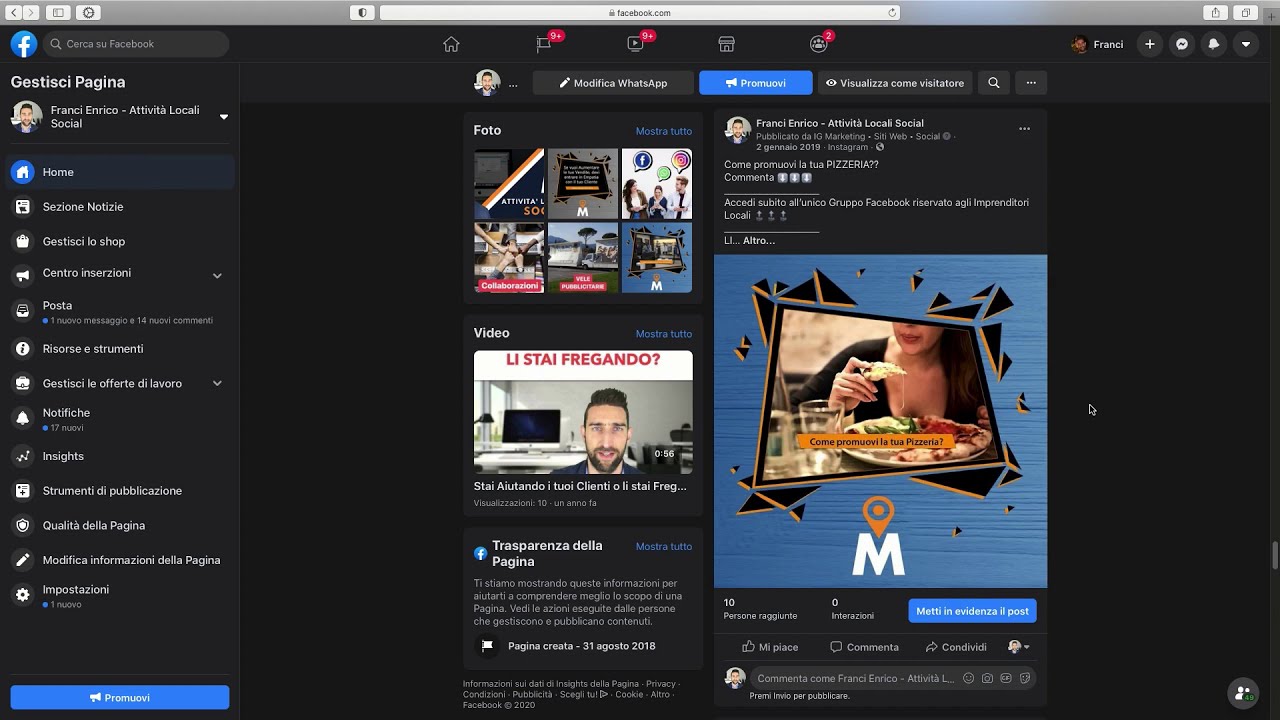Click the Safari share button
This screenshot has width=1280, height=720.
(x=1215, y=13)
